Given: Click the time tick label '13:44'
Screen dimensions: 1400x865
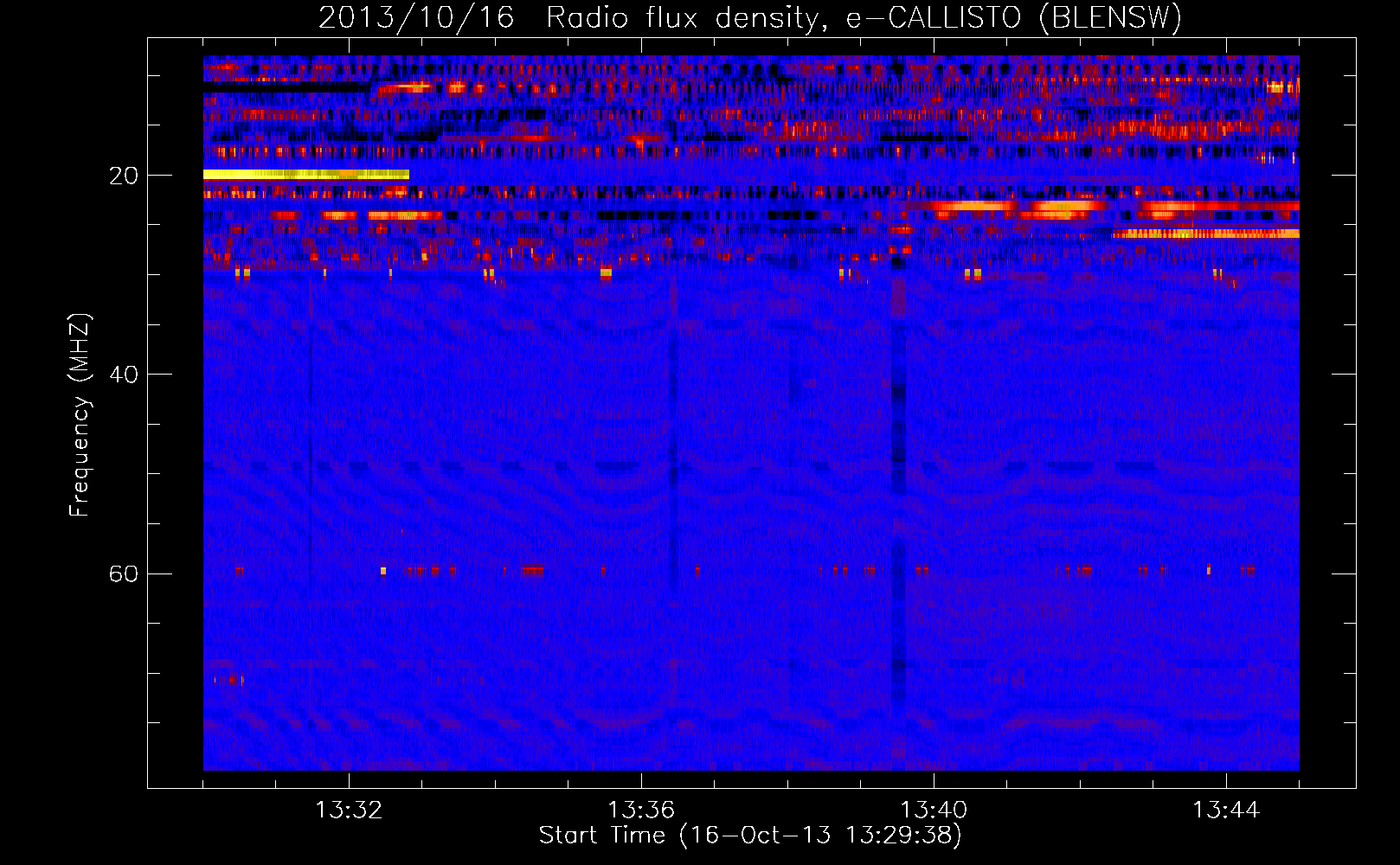Looking at the screenshot, I should tap(1226, 811).
